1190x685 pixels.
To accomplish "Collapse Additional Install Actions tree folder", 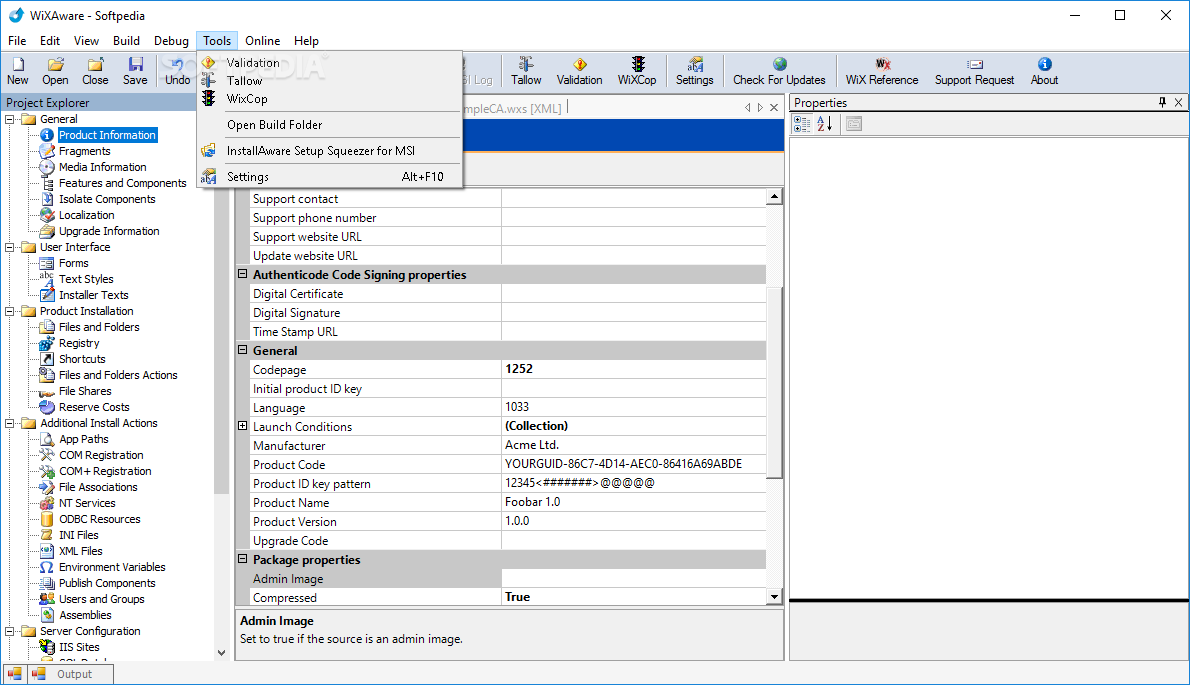I will (x=10, y=423).
